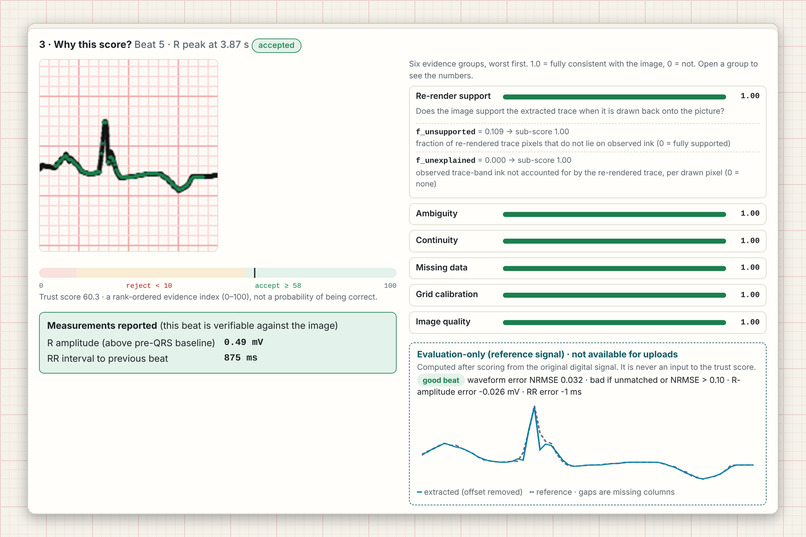Viewport: 806px width, 537px height.
Task: Click the accepted status badge
Action: 277,45
